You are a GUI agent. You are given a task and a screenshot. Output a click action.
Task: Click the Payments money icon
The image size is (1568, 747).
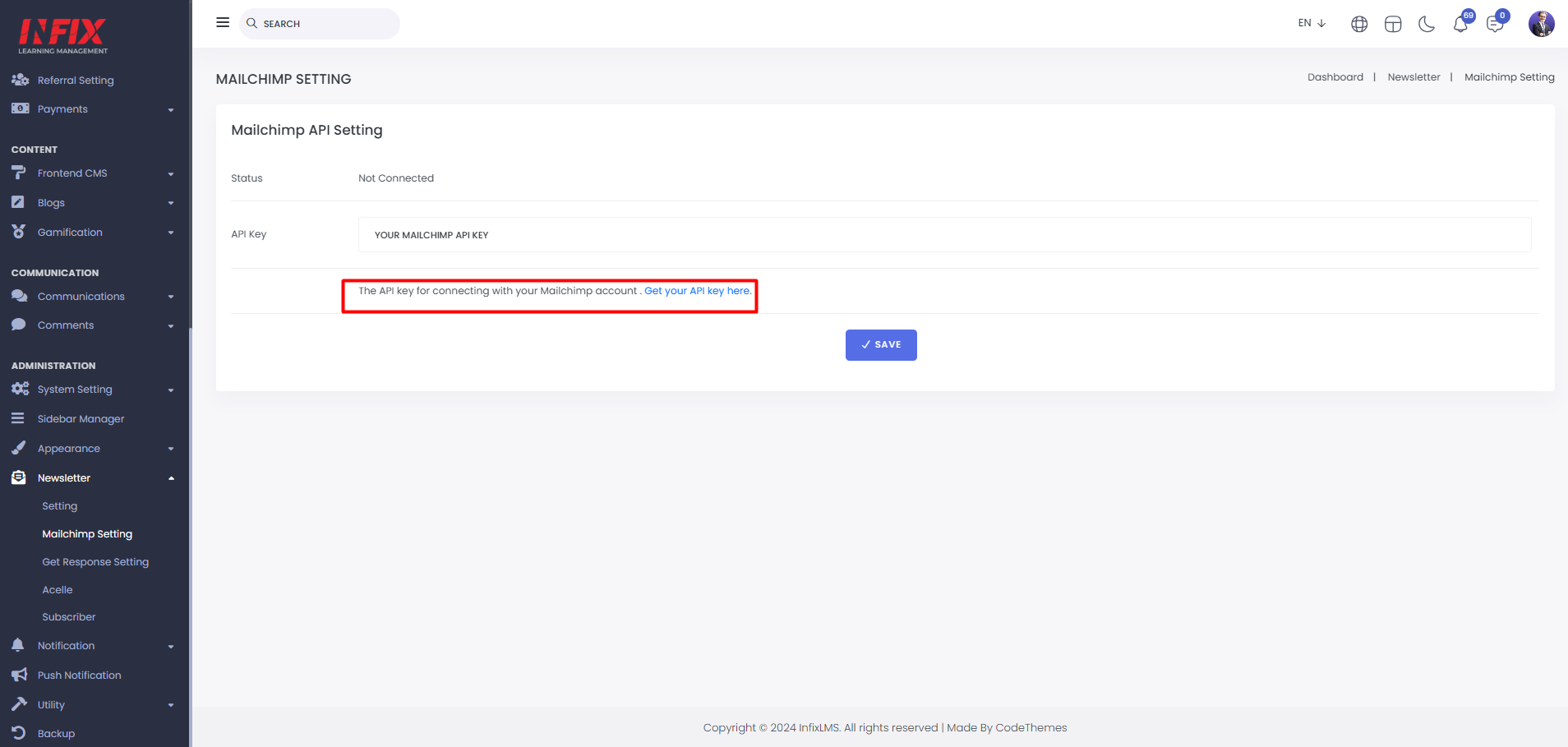coord(20,108)
